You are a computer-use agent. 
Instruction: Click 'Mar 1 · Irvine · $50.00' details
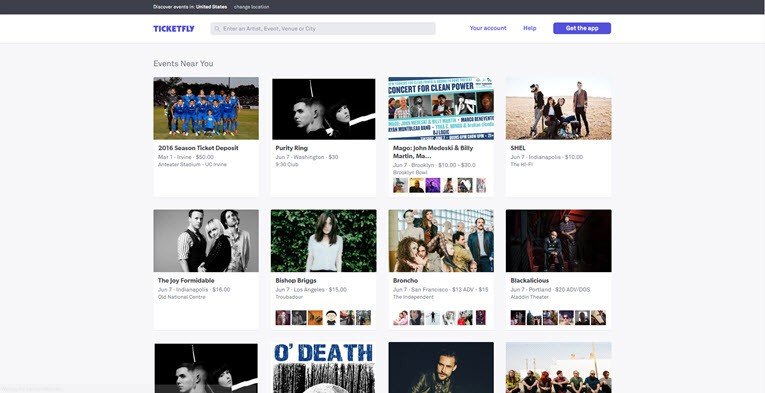click(x=186, y=157)
